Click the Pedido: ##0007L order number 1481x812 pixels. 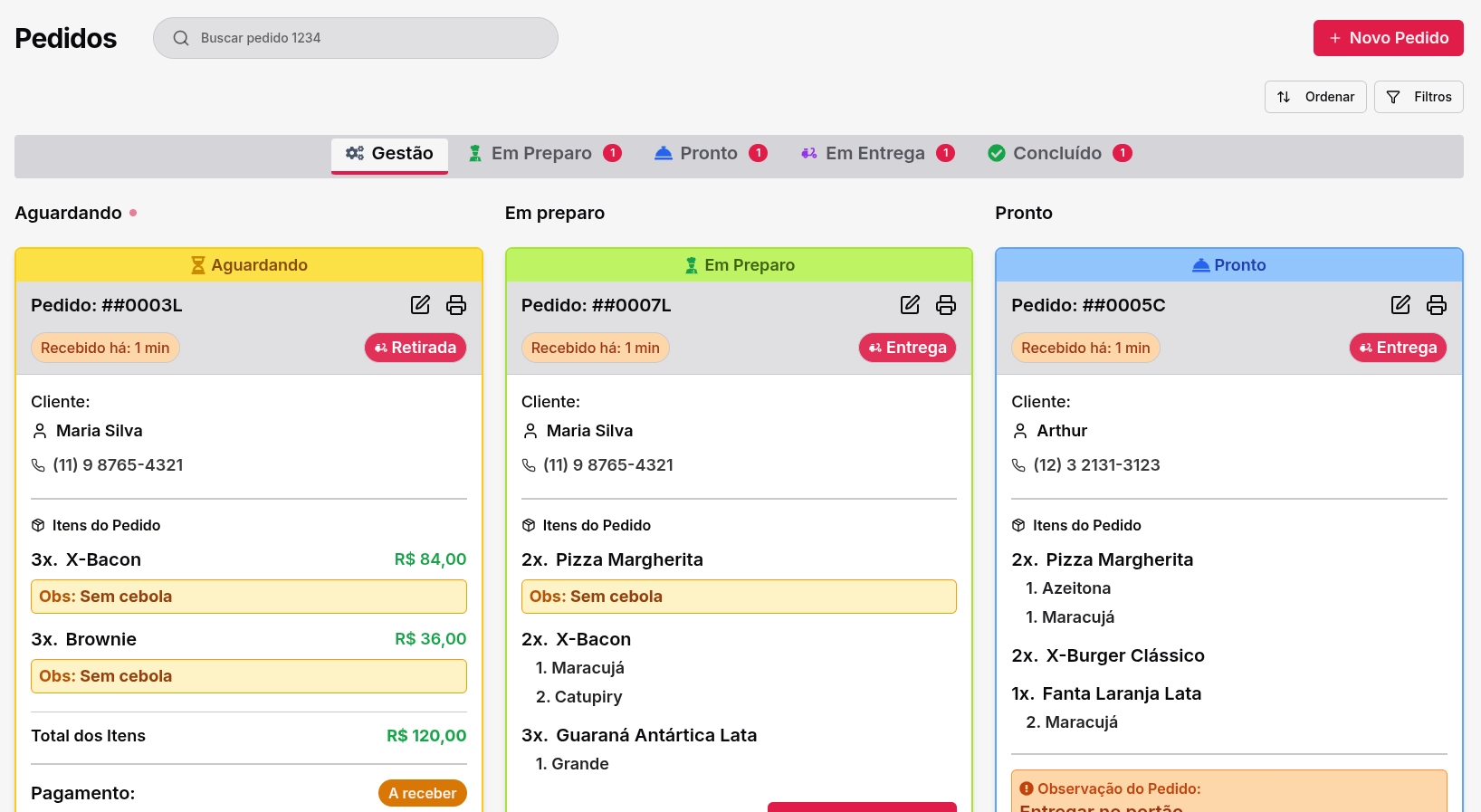[597, 305]
